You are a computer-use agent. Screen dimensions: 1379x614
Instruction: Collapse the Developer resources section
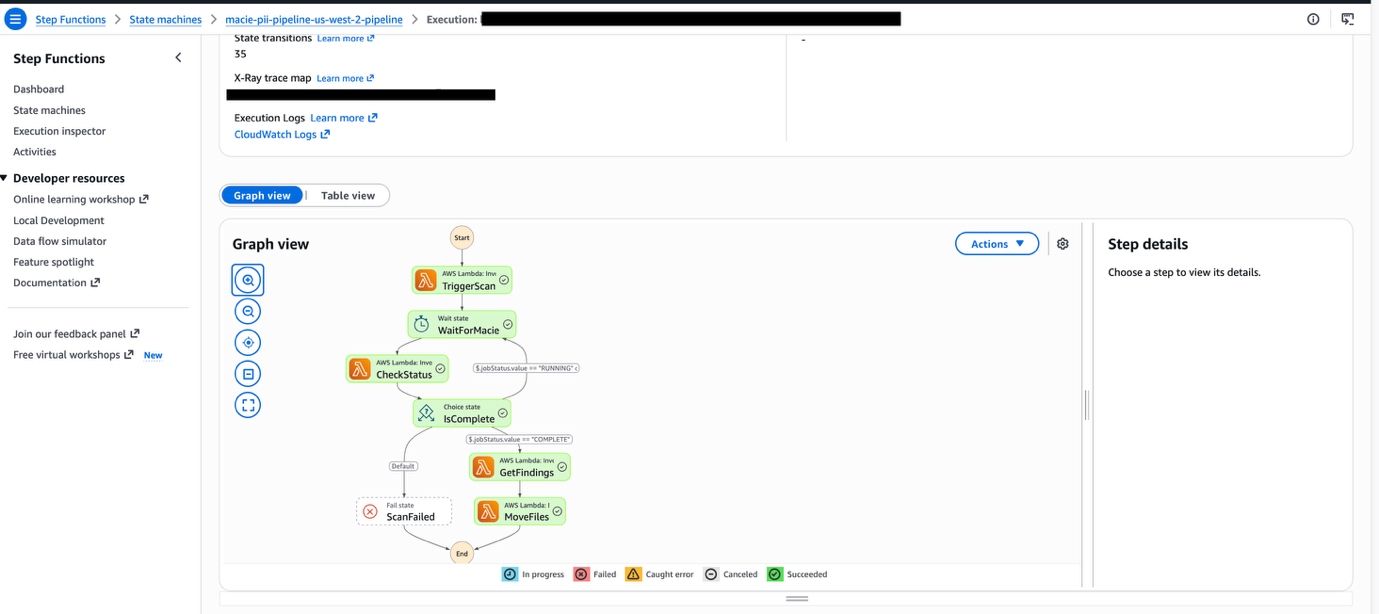[x=4, y=178]
